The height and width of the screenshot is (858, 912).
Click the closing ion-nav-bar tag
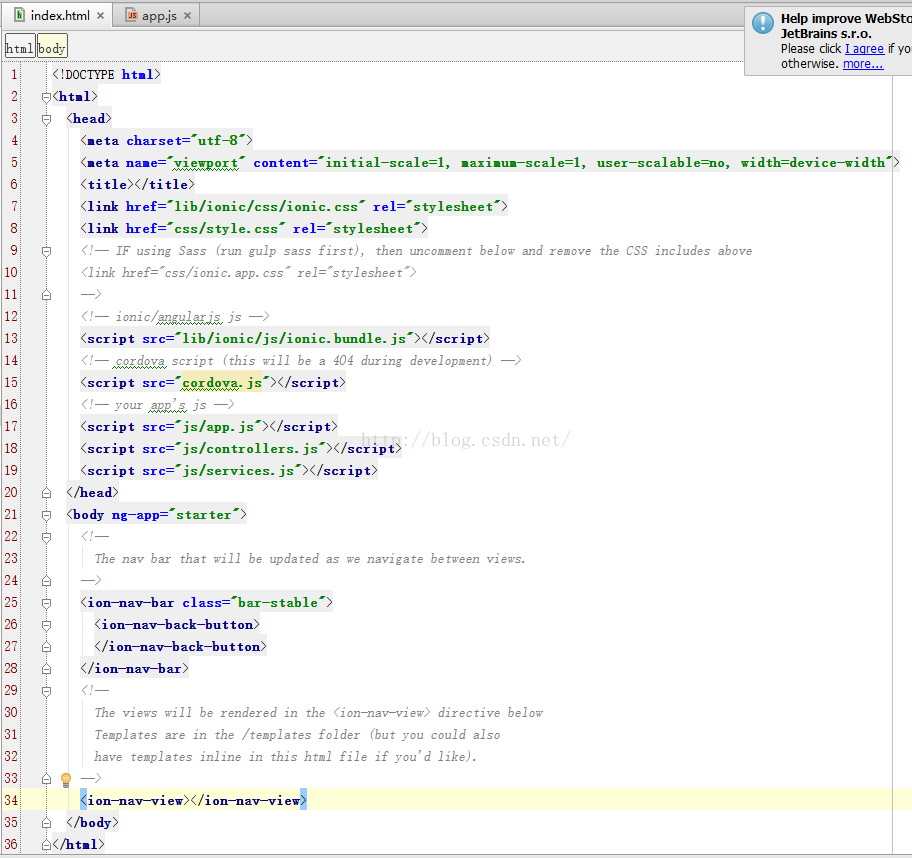coord(134,669)
